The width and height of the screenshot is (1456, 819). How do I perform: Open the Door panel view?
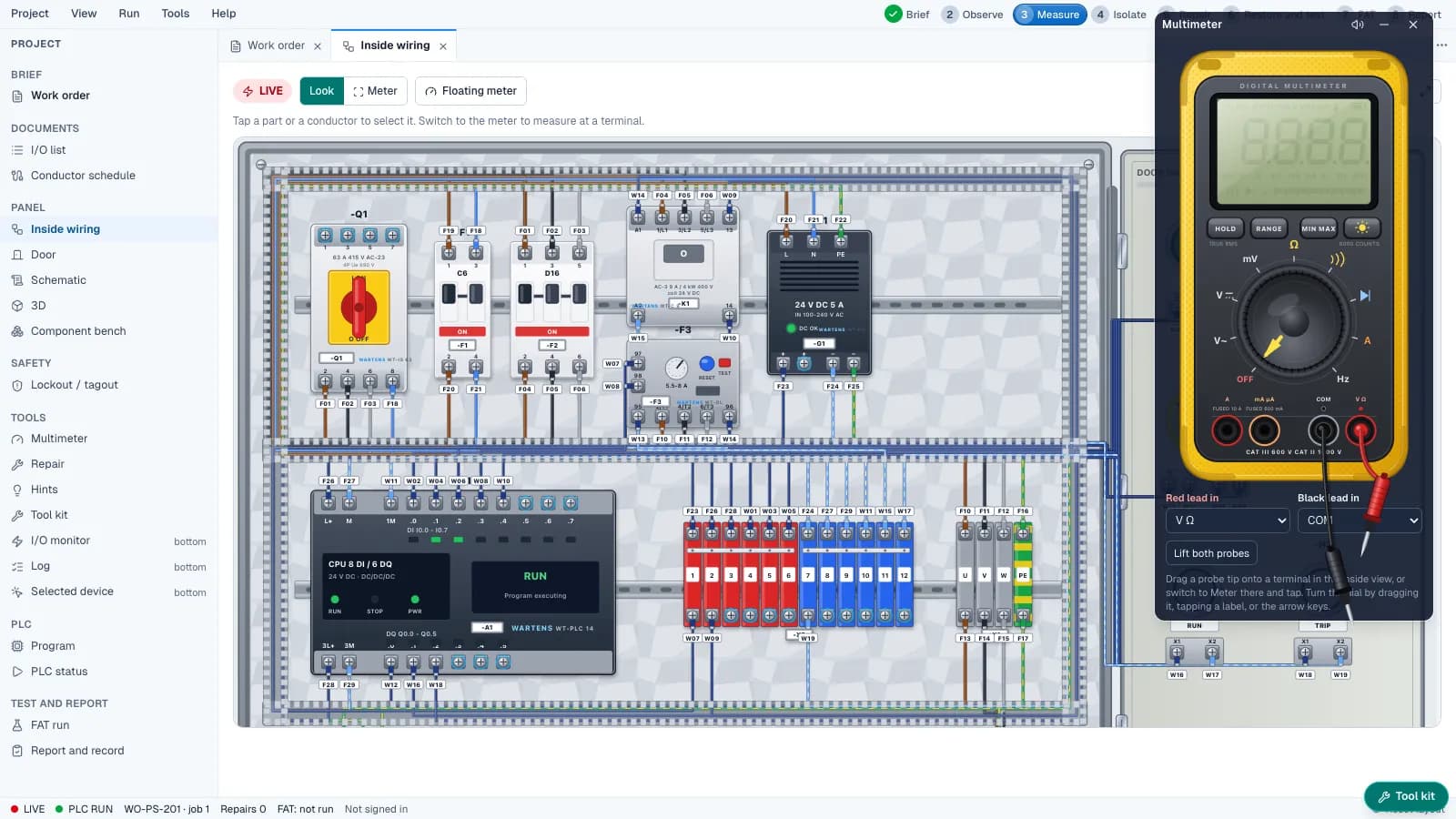(43, 255)
